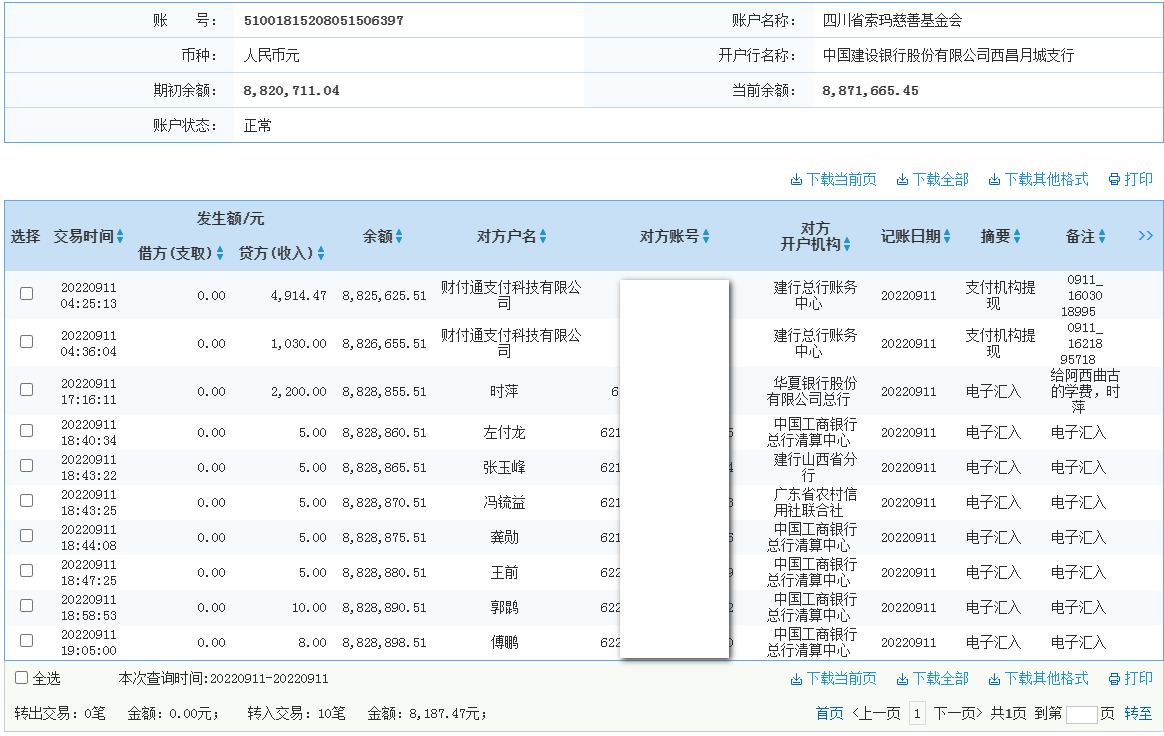
Task: Go to 上一页 previous page
Action: pyautogui.click(x=877, y=714)
